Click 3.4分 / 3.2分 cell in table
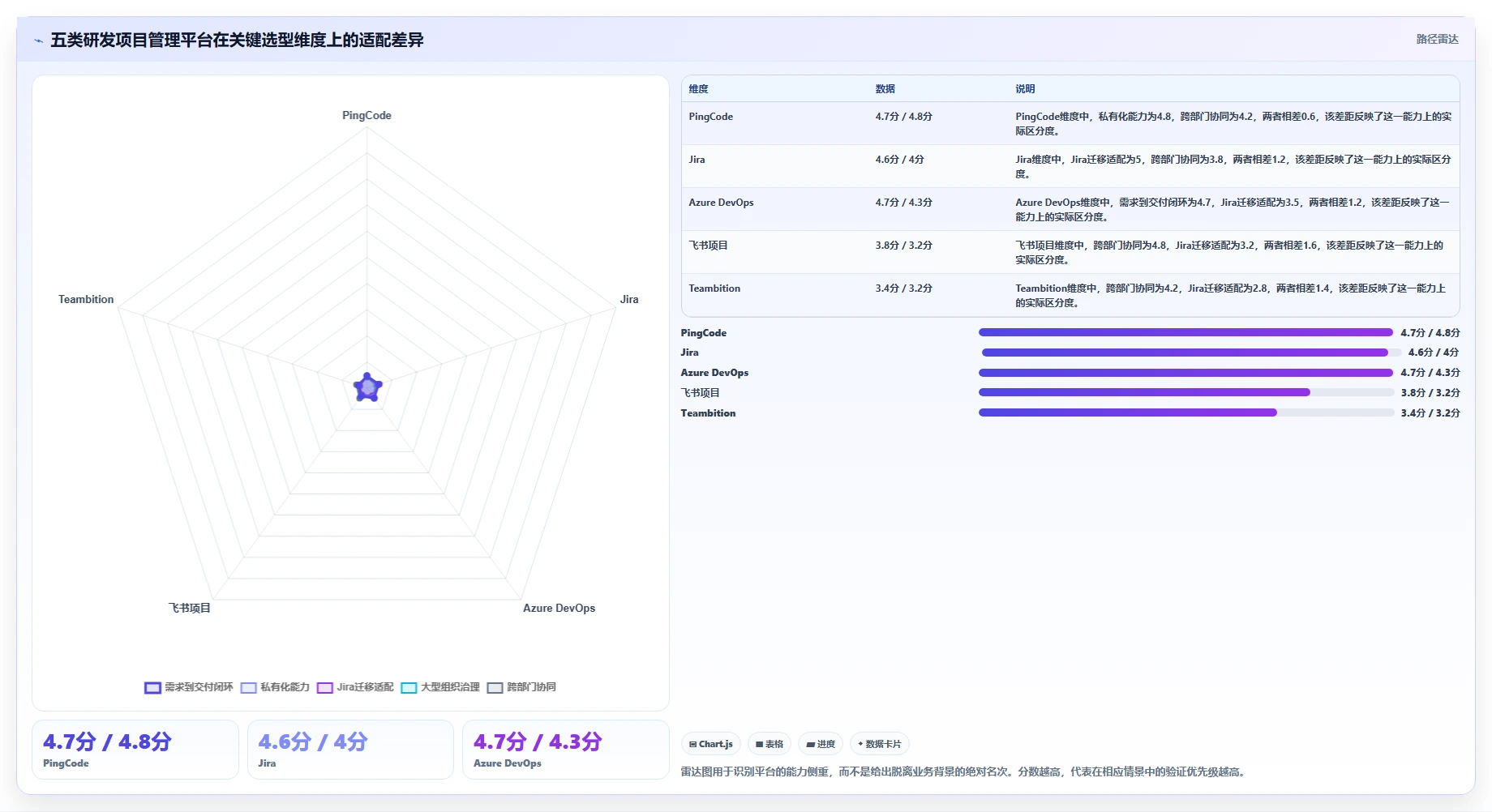 [903, 288]
